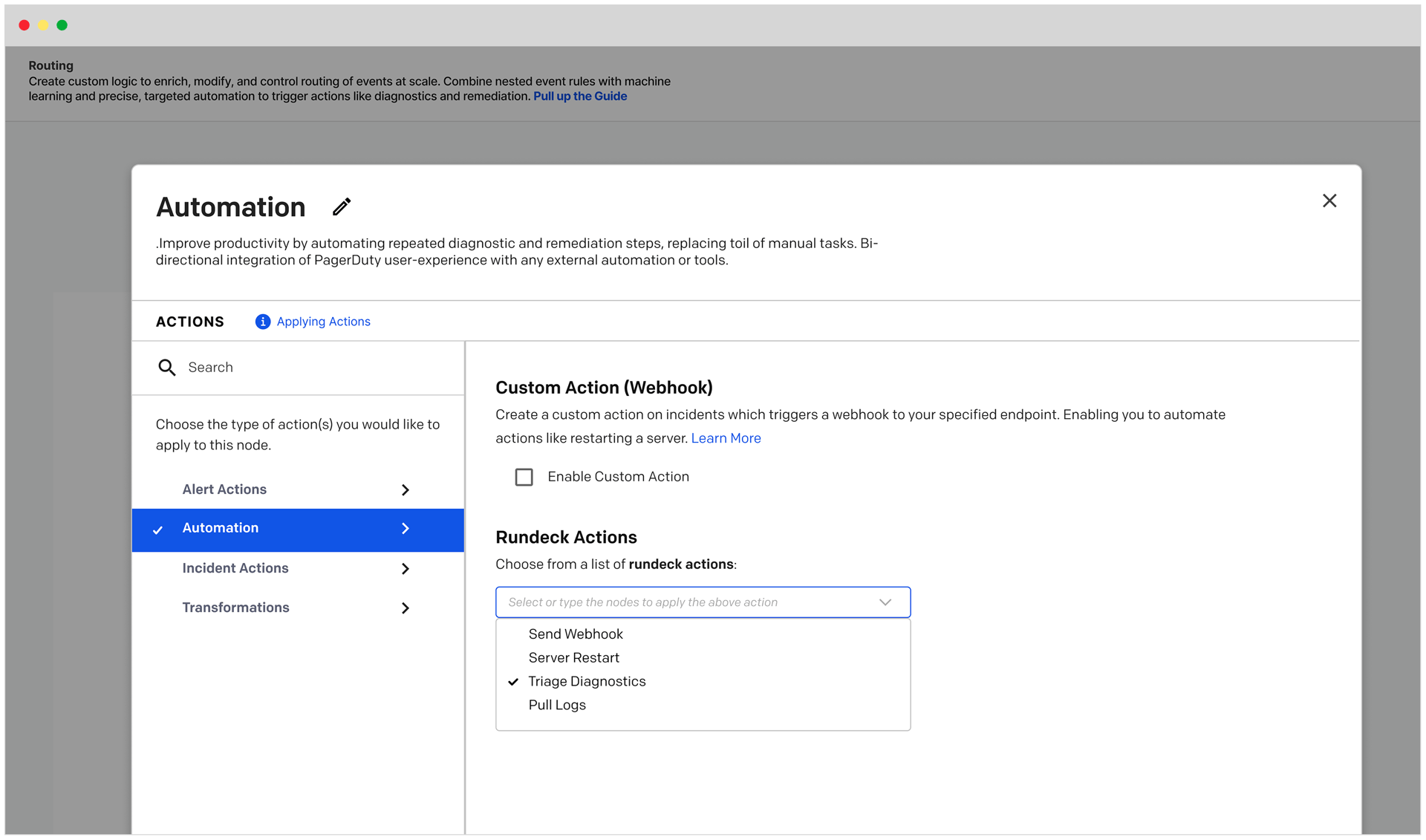Viewport: 1426px width, 840px height.
Task: Choose Server Restart in dropdown list
Action: click(x=573, y=658)
